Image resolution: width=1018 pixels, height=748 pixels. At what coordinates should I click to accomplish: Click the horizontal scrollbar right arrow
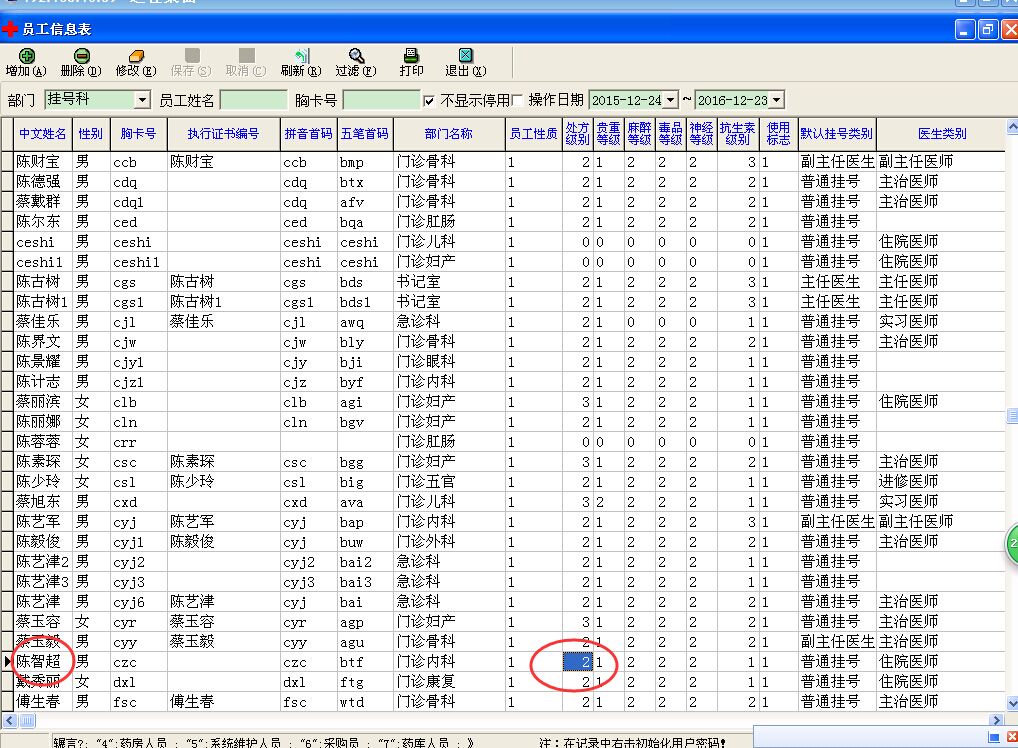coord(997,720)
